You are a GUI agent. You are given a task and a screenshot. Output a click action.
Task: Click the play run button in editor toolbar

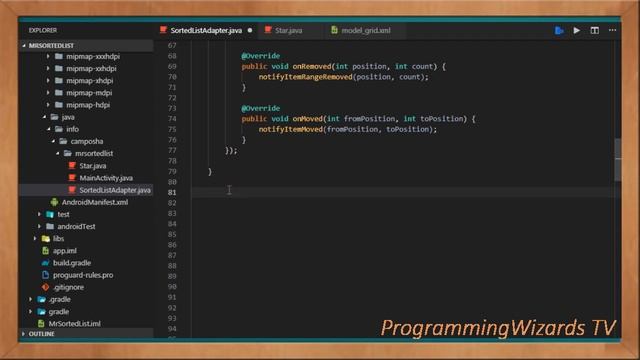(577, 30)
